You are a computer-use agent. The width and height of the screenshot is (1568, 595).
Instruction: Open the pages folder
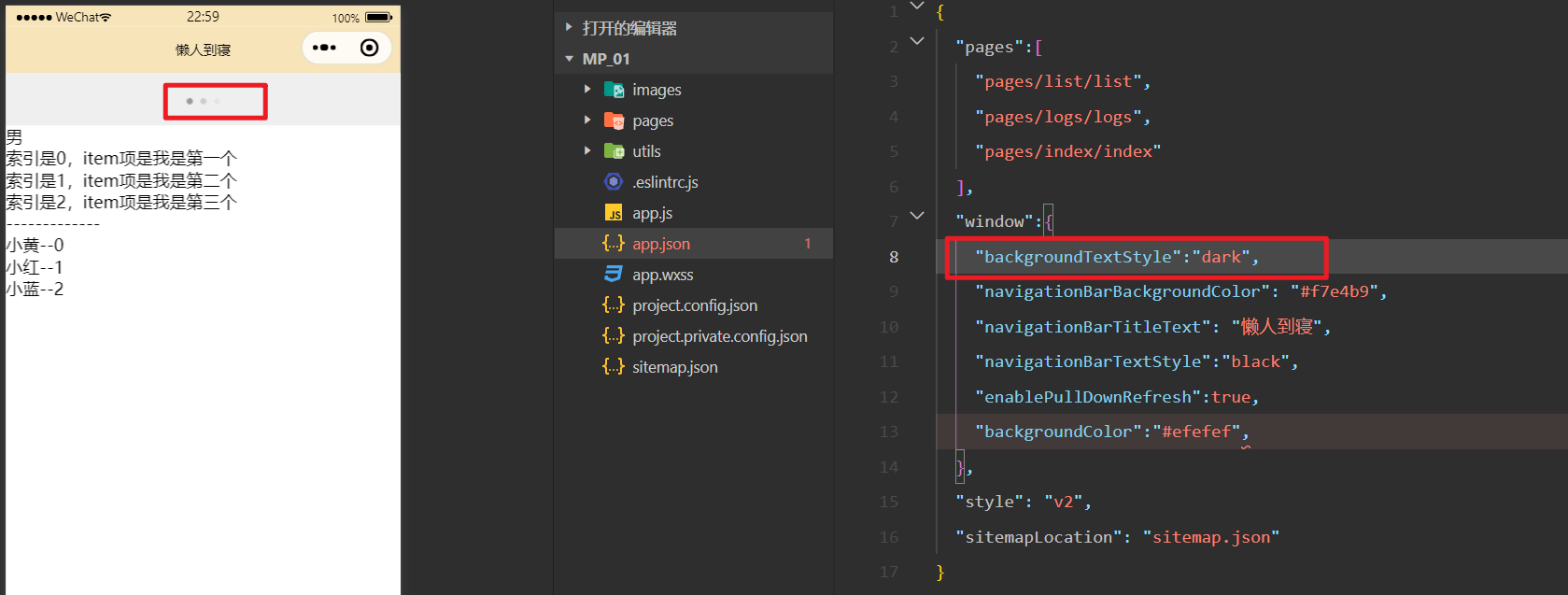click(x=653, y=120)
